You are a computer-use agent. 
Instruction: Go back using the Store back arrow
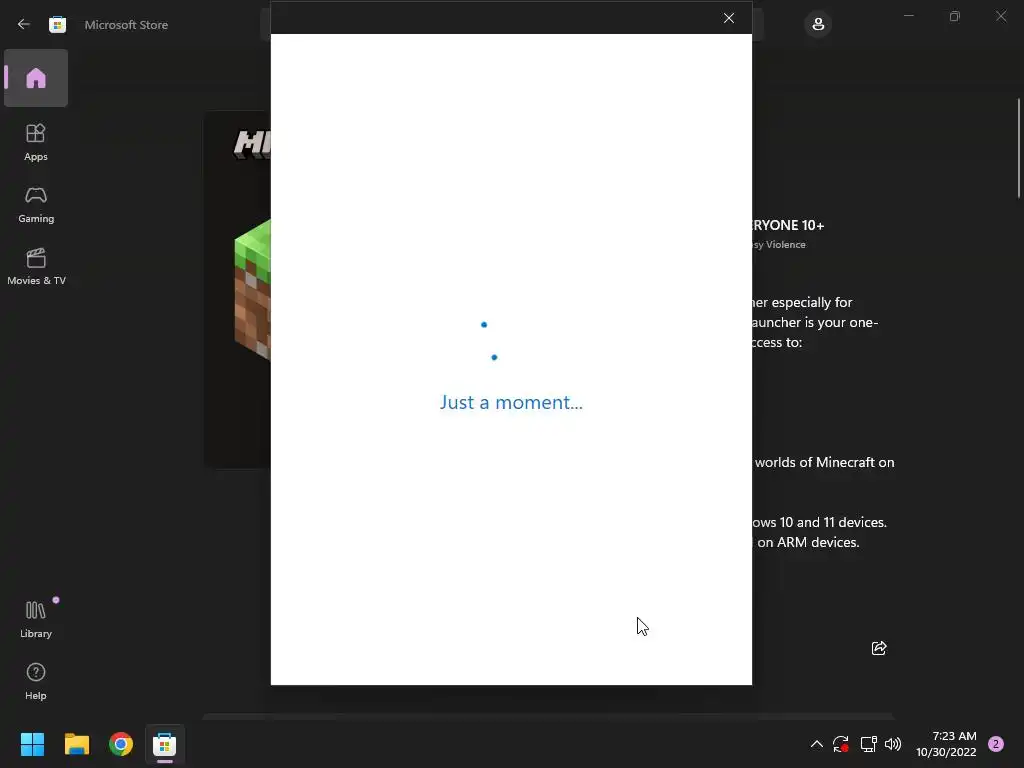coord(24,24)
